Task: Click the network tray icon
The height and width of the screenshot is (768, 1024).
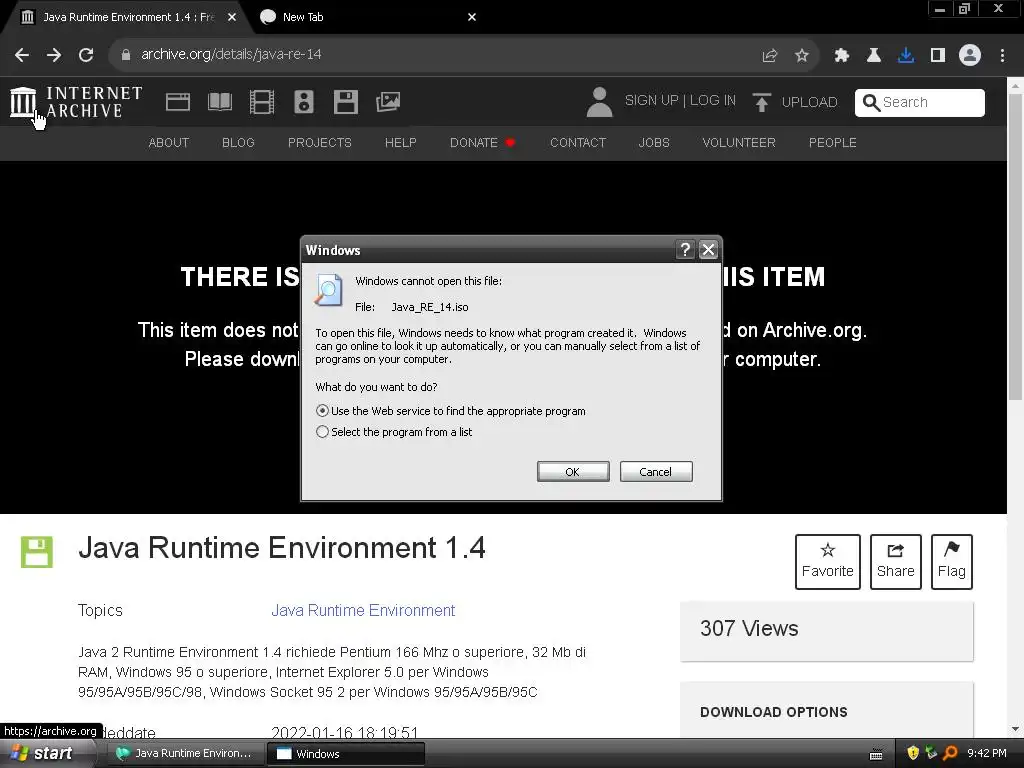Action: pyautogui.click(x=931, y=753)
